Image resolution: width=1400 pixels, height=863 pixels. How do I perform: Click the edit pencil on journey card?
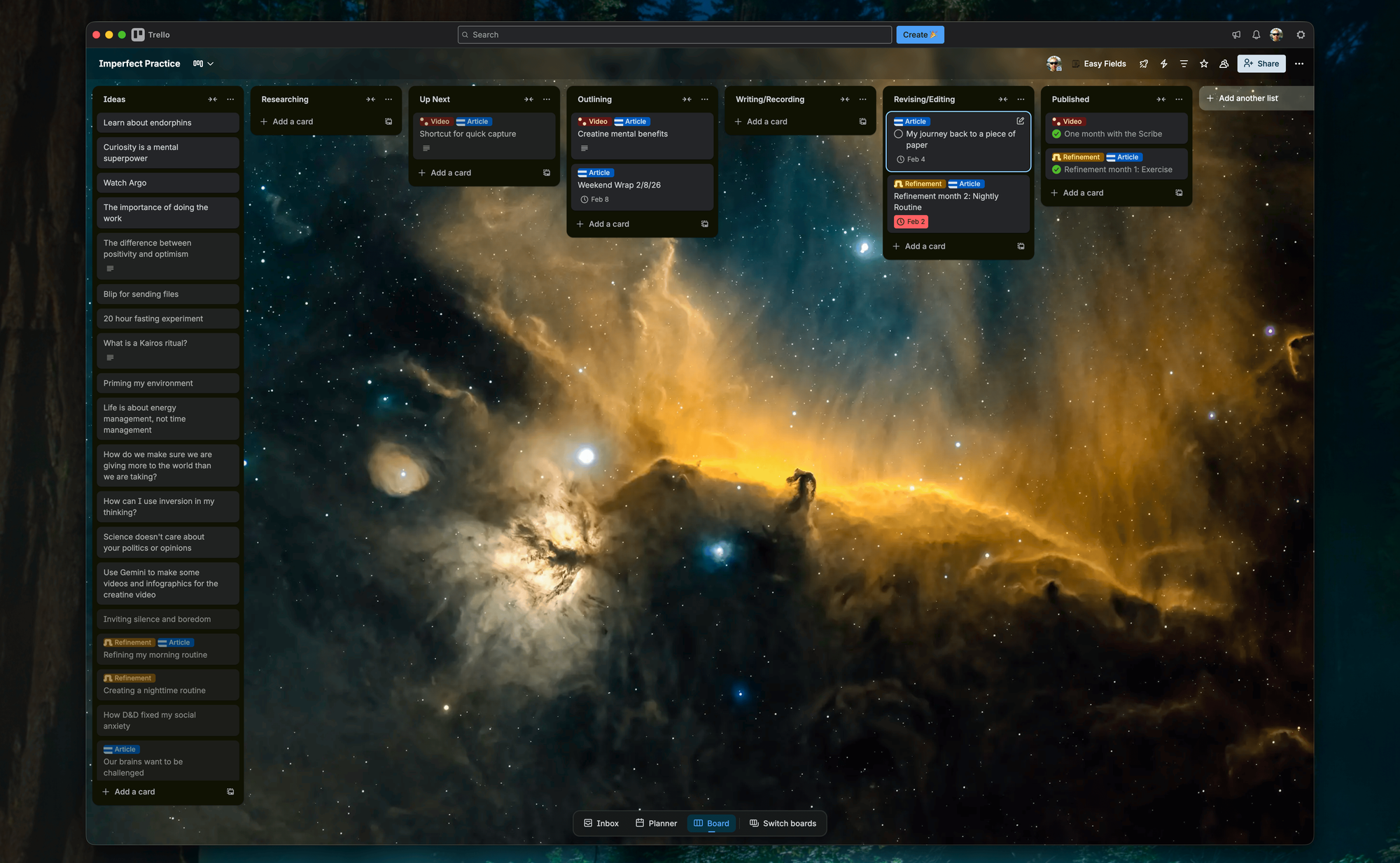[x=1020, y=121]
